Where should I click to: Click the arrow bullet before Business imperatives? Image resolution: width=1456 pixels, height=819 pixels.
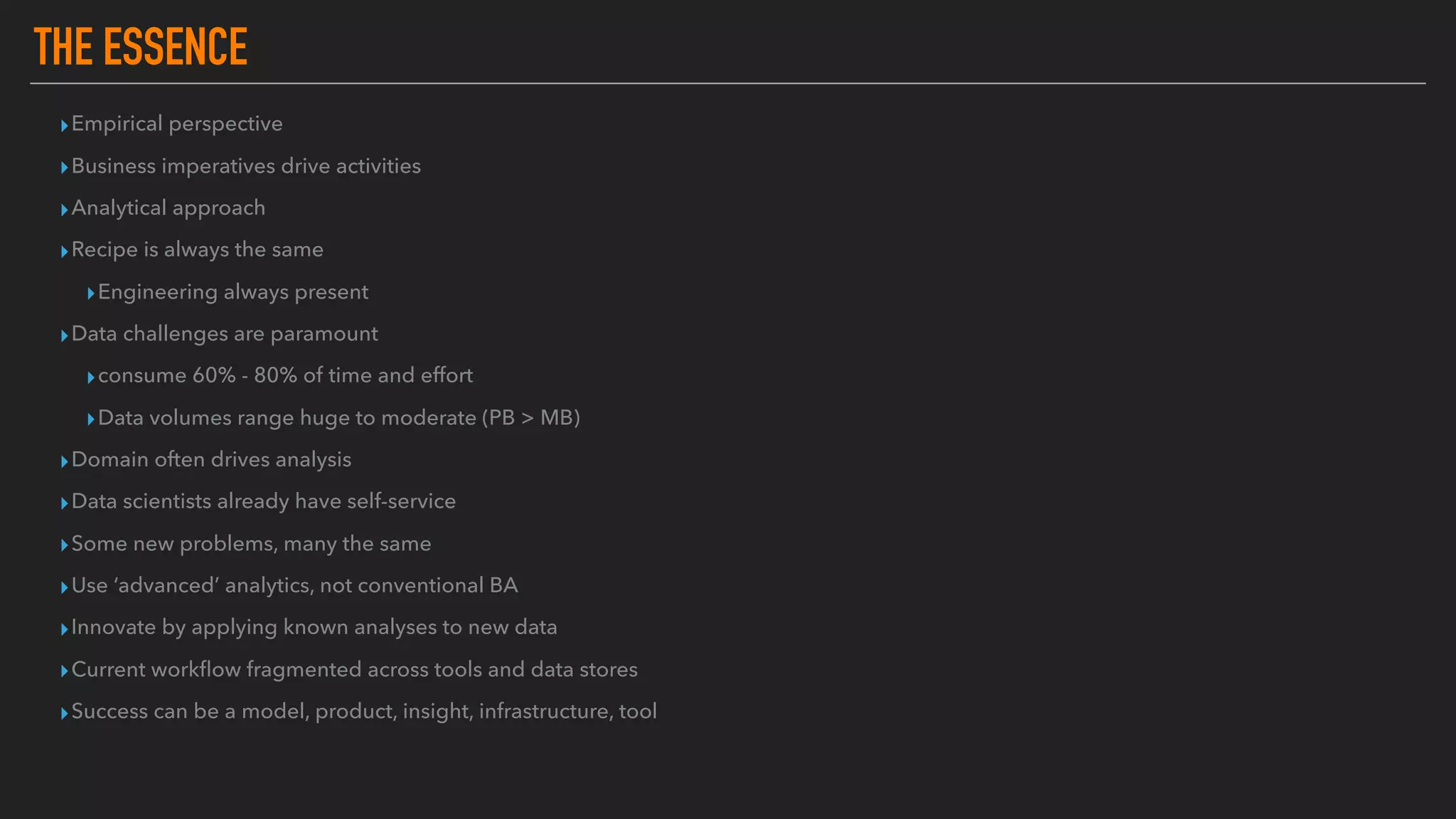click(x=65, y=168)
